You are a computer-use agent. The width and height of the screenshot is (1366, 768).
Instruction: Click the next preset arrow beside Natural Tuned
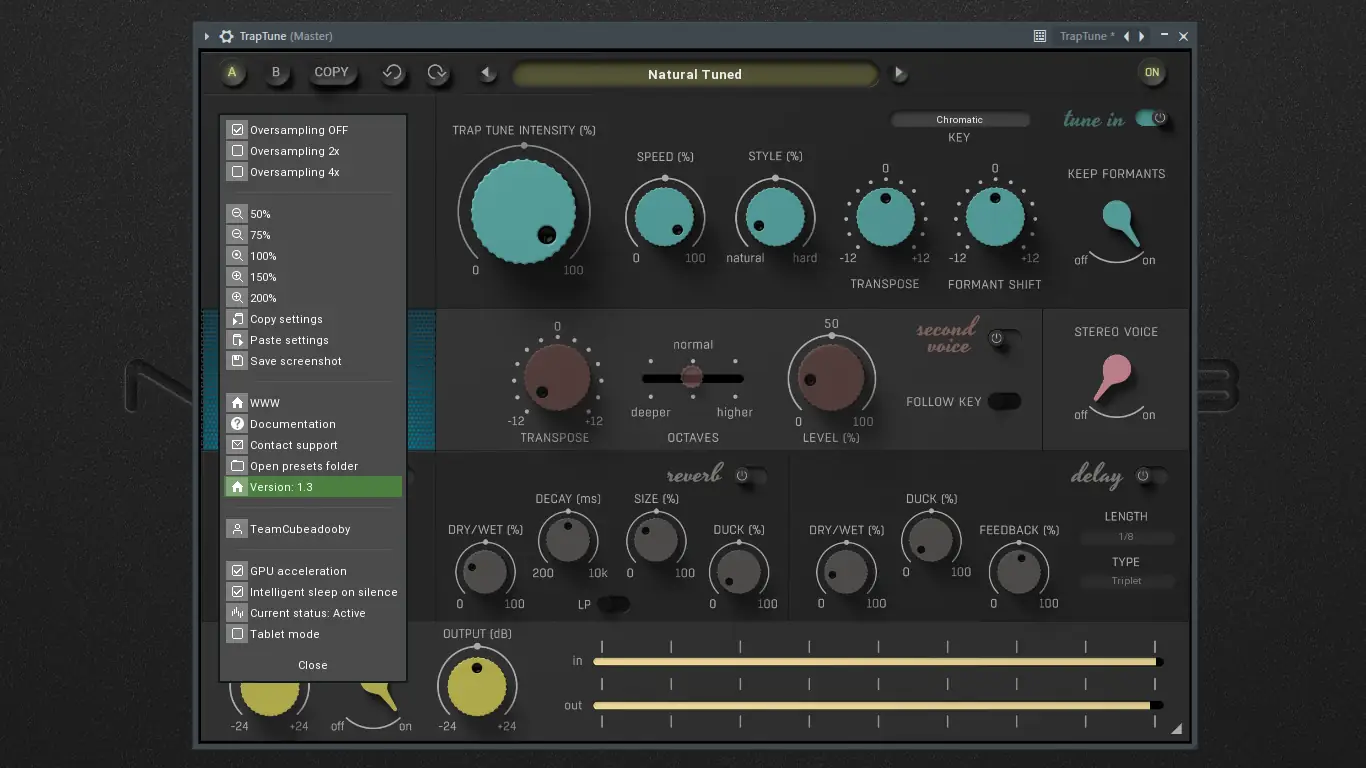pos(898,73)
